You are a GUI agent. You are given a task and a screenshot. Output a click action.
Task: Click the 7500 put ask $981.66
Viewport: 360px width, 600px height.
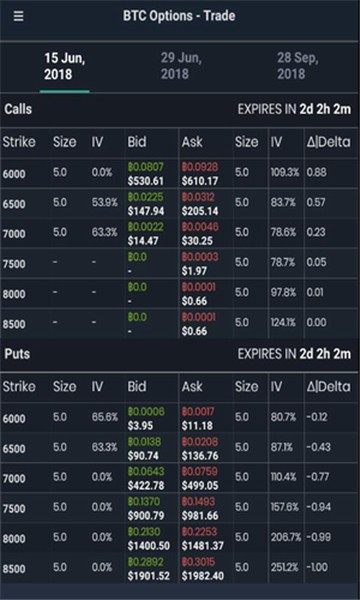200,516
